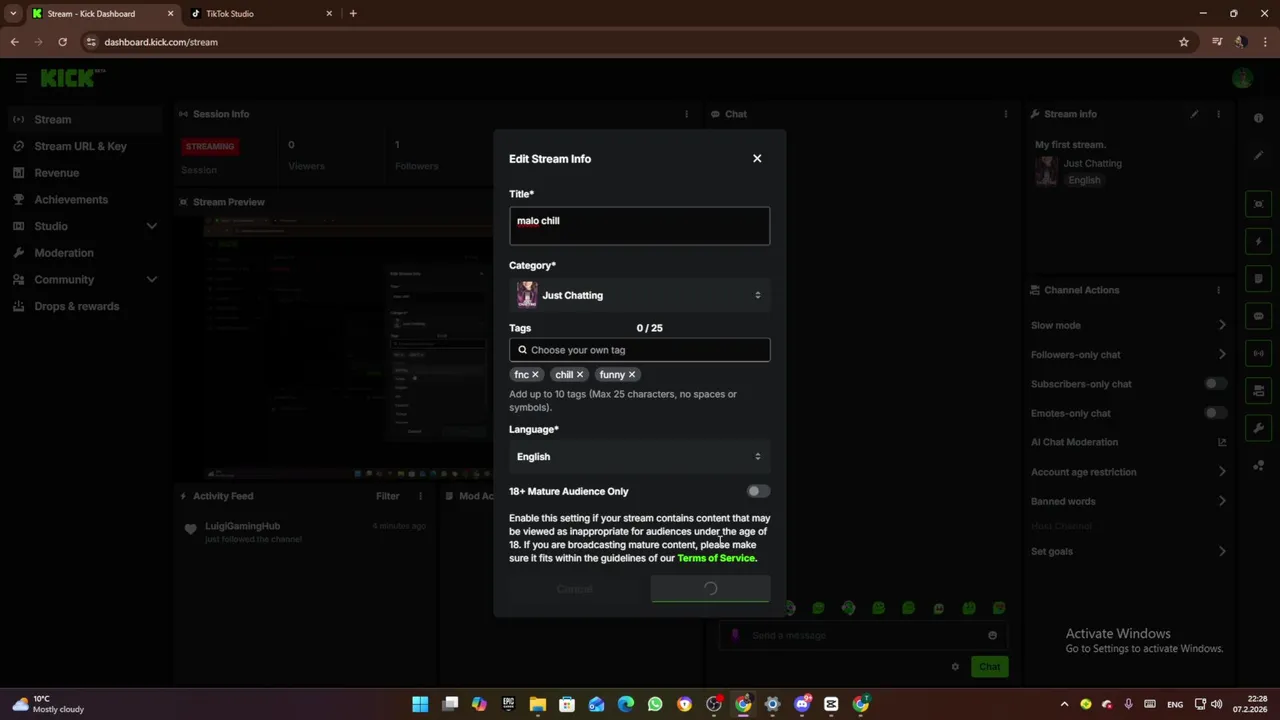Remove the fnc tag
1280x720 pixels.
535,374
